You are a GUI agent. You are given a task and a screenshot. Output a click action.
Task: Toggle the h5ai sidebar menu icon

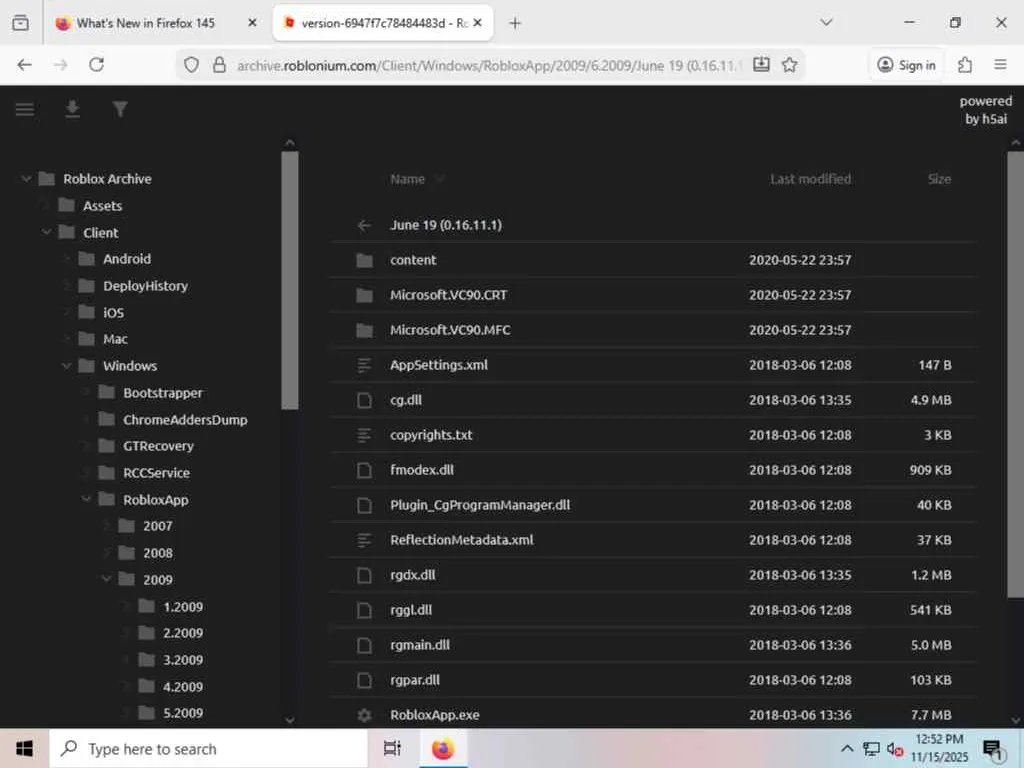pyautogui.click(x=25, y=109)
